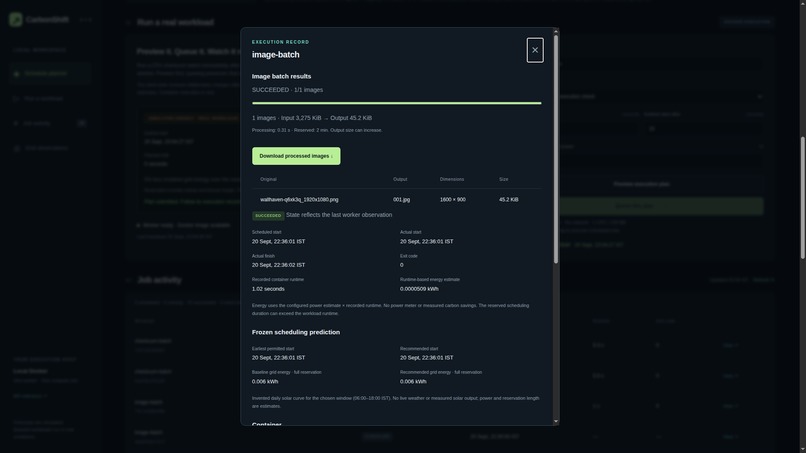The width and height of the screenshot is (806, 453).
Task: Click the Job activity heading in background page
Action: (159, 280)
